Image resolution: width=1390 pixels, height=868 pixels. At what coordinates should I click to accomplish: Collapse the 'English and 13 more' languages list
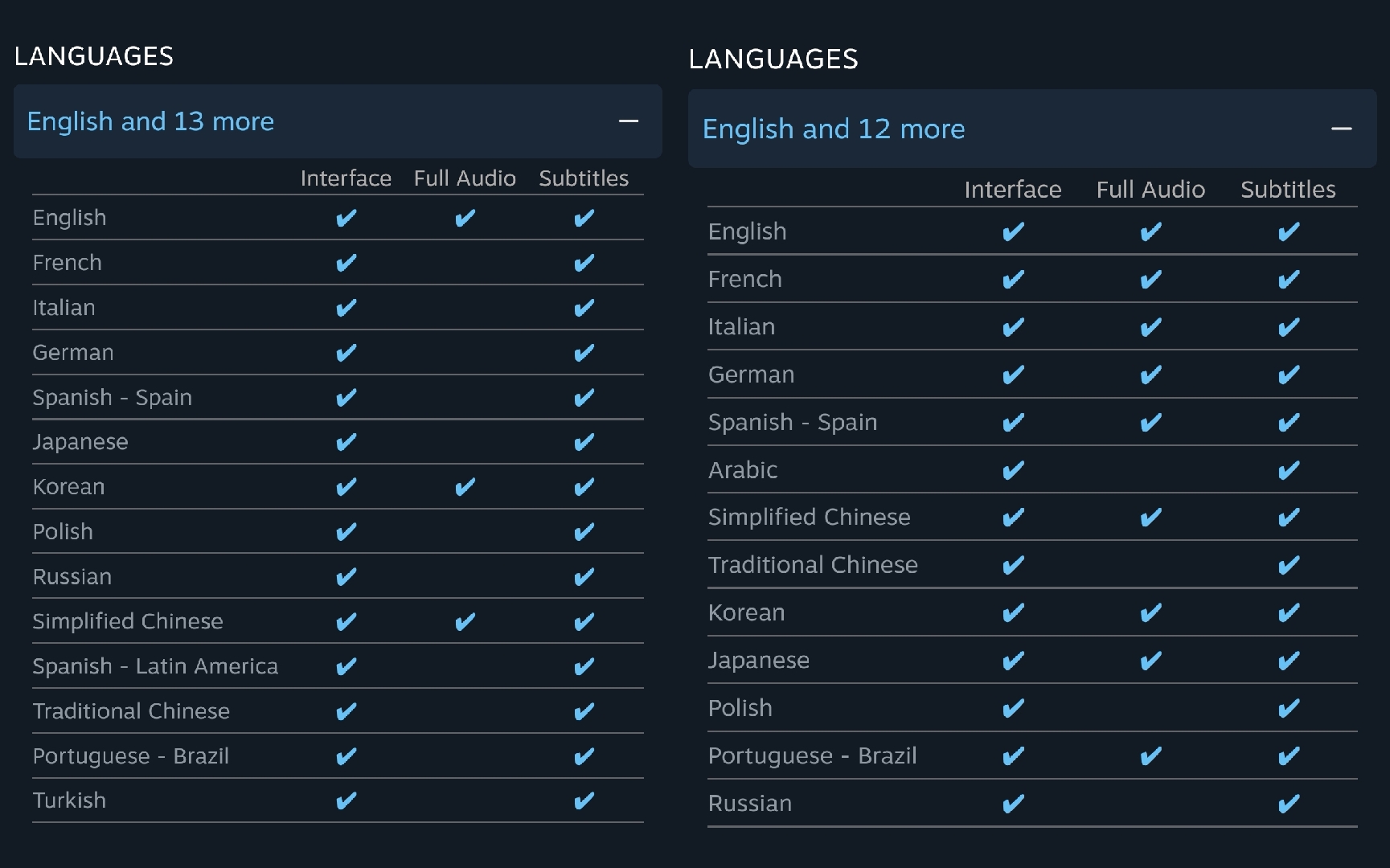(x=629, y=121)
